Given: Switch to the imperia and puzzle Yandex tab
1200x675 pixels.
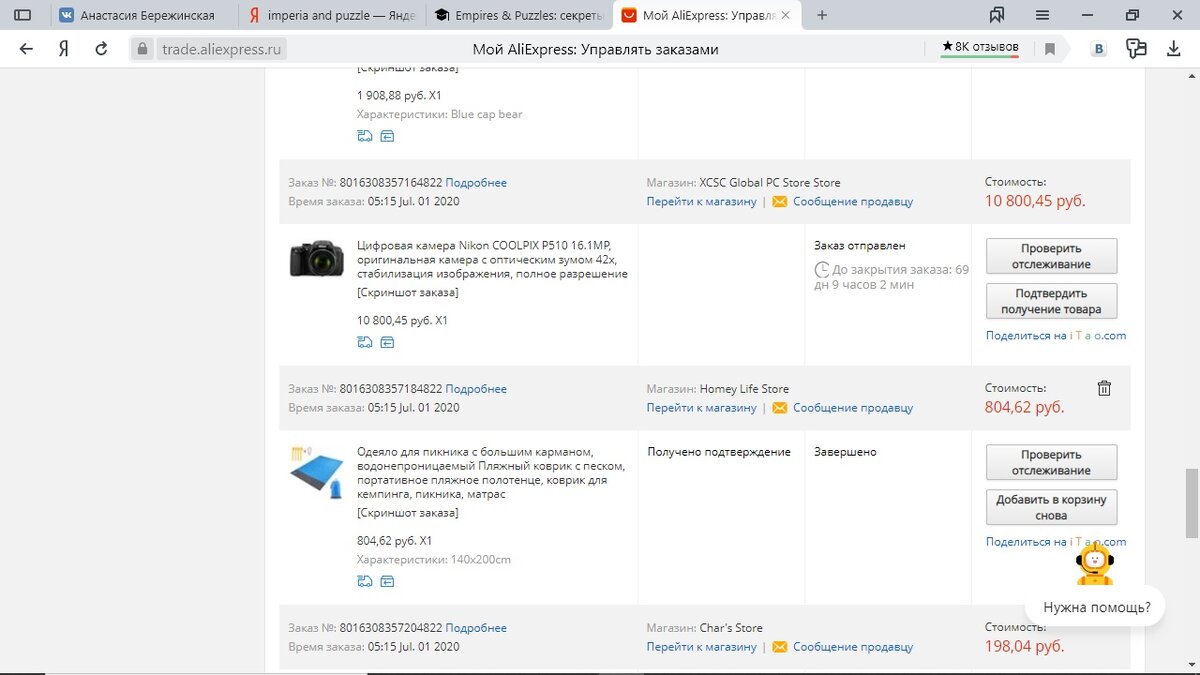Looking at the screenshot, I should click(x=333, y=15).
